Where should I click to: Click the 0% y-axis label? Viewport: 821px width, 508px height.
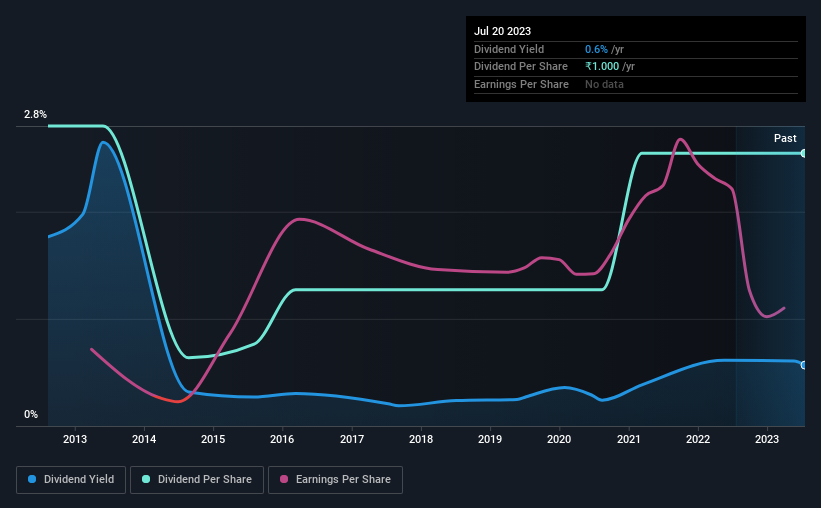click(31, 414)
